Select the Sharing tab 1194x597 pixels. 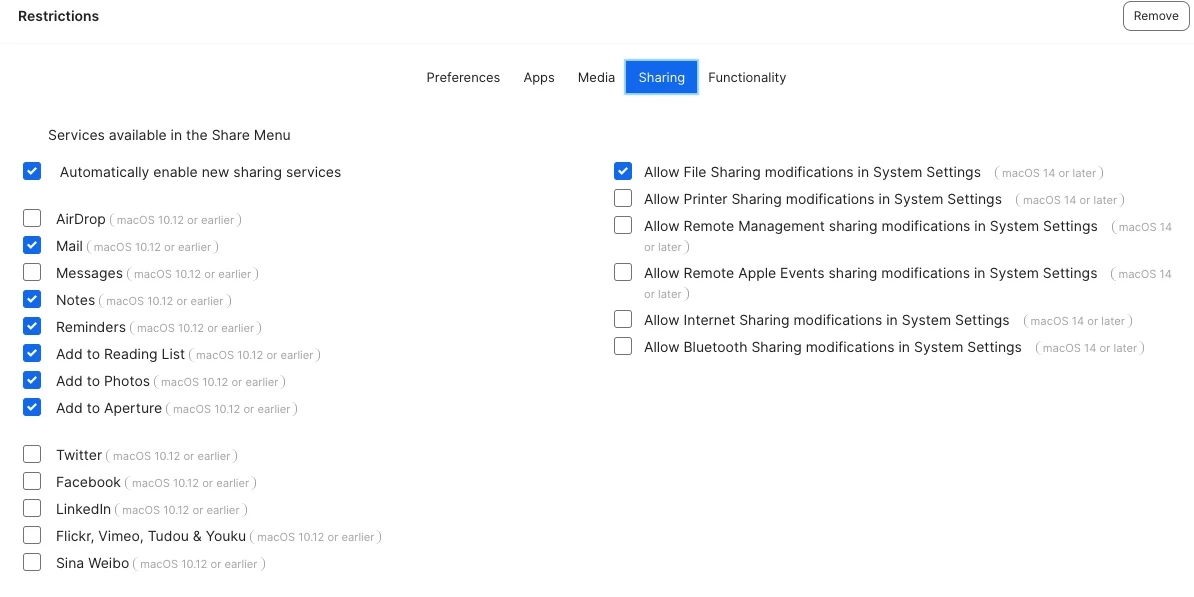click(x=662, y=77)
